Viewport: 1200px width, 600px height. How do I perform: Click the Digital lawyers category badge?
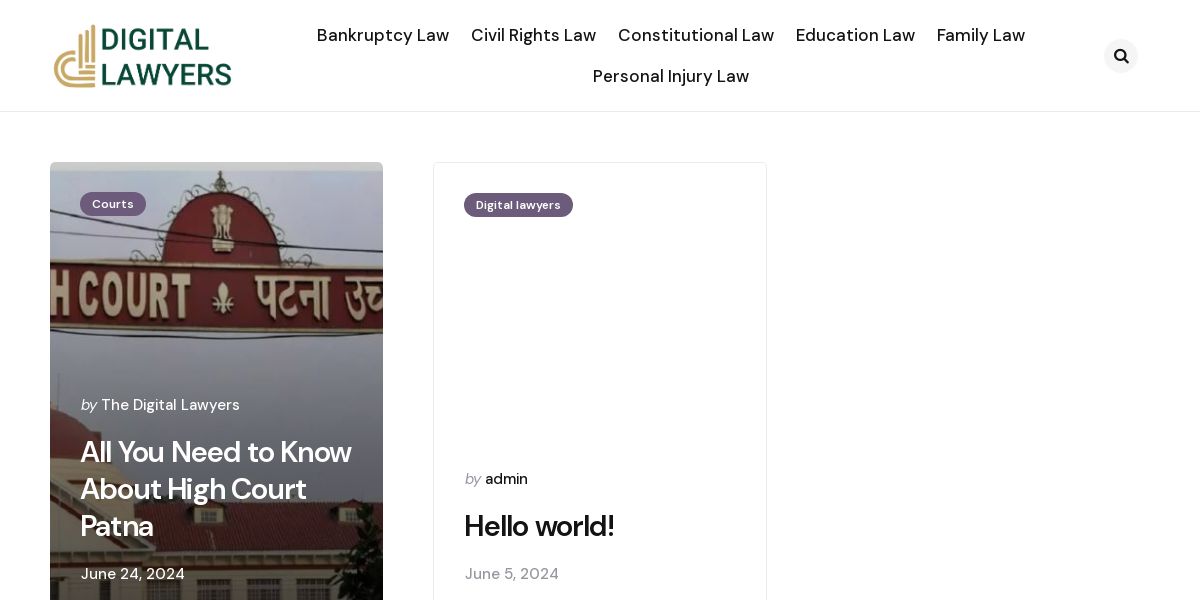pyautogui.click(x=518, y=205)
